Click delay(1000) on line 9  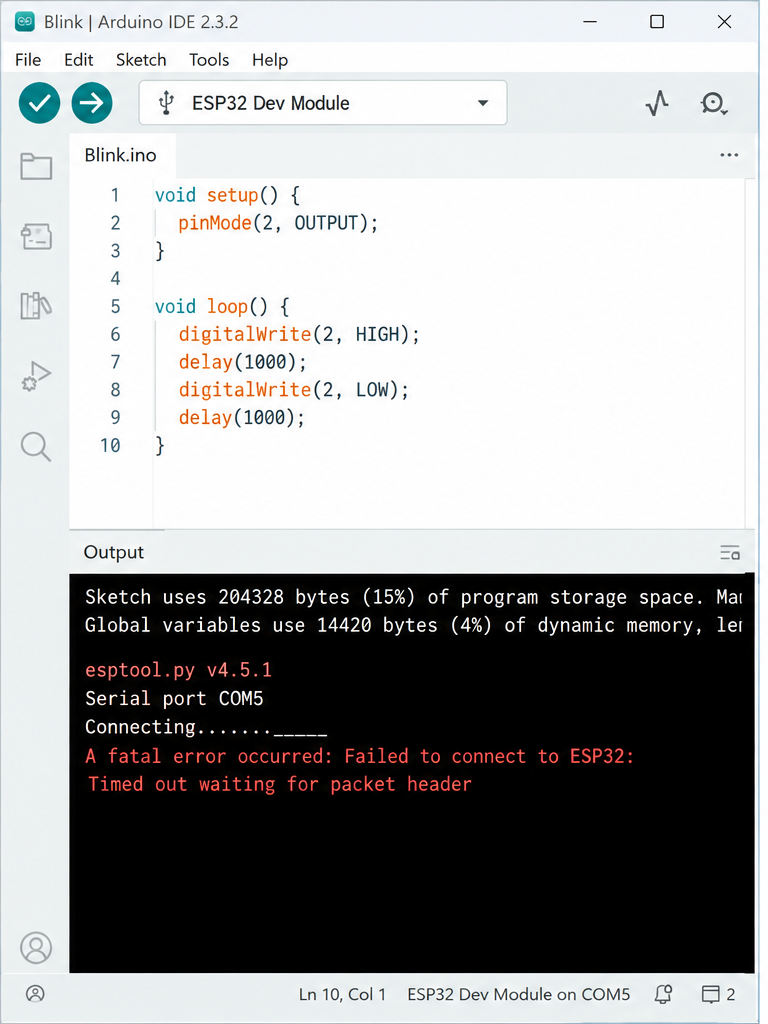242,417
